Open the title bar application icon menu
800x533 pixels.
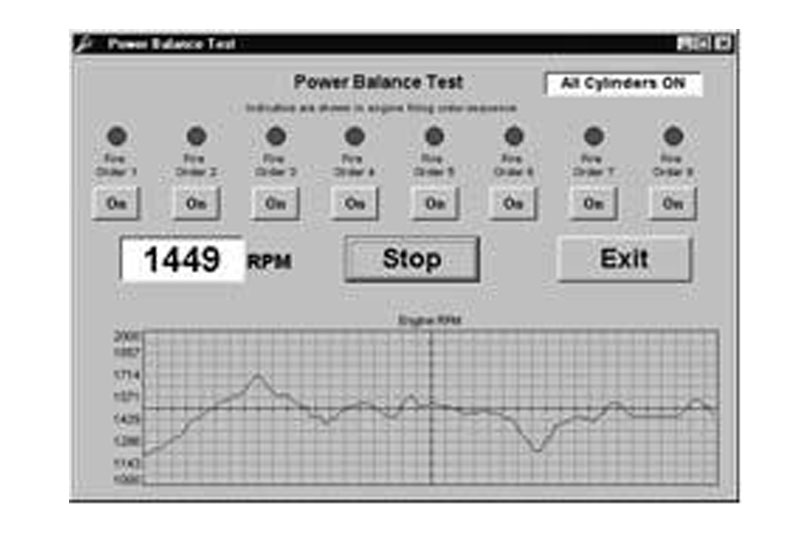[85, 44]
